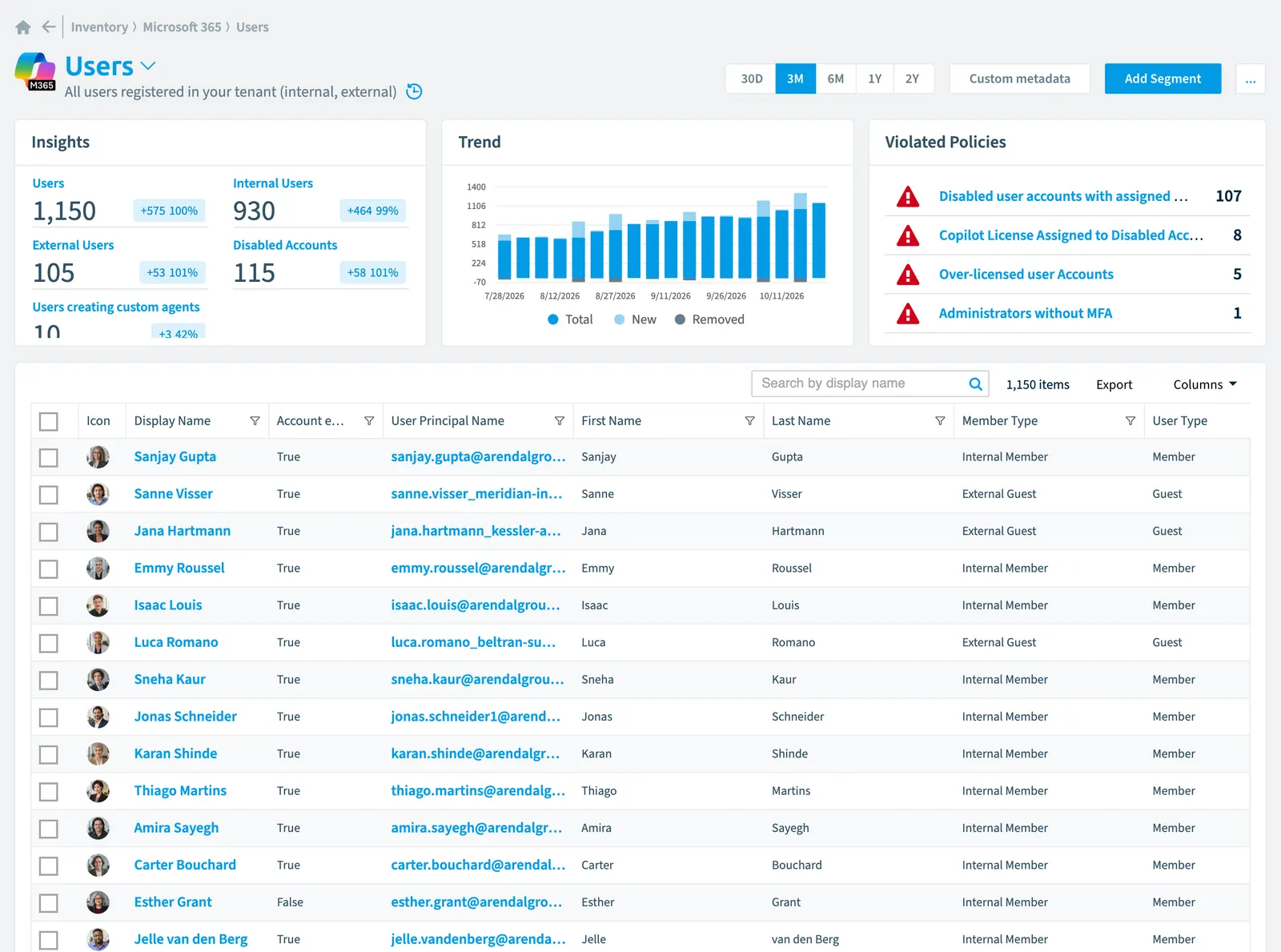Click warning icon for Administrators without MFA

pyautogui.click(x=908, y=313)
